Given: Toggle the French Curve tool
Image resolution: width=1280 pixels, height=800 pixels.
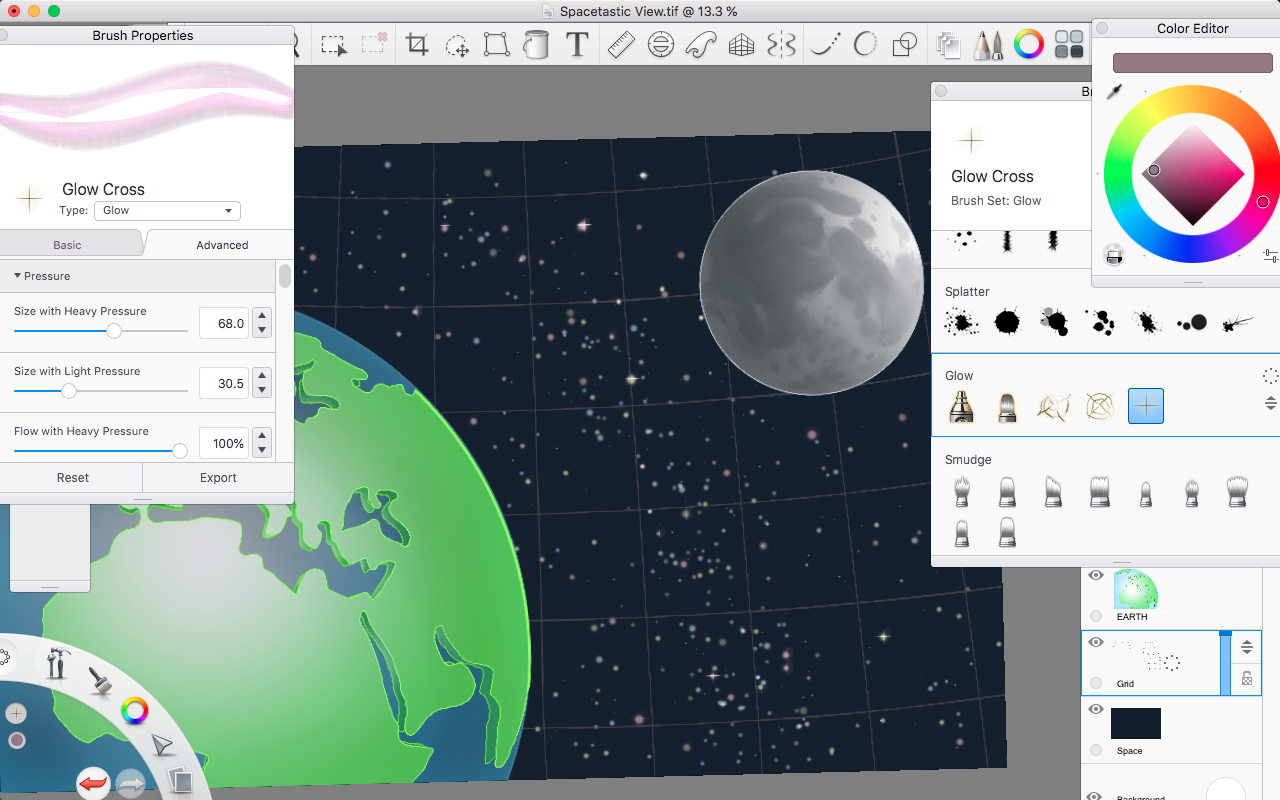Looking at the screenshot, I should point(701,45).
